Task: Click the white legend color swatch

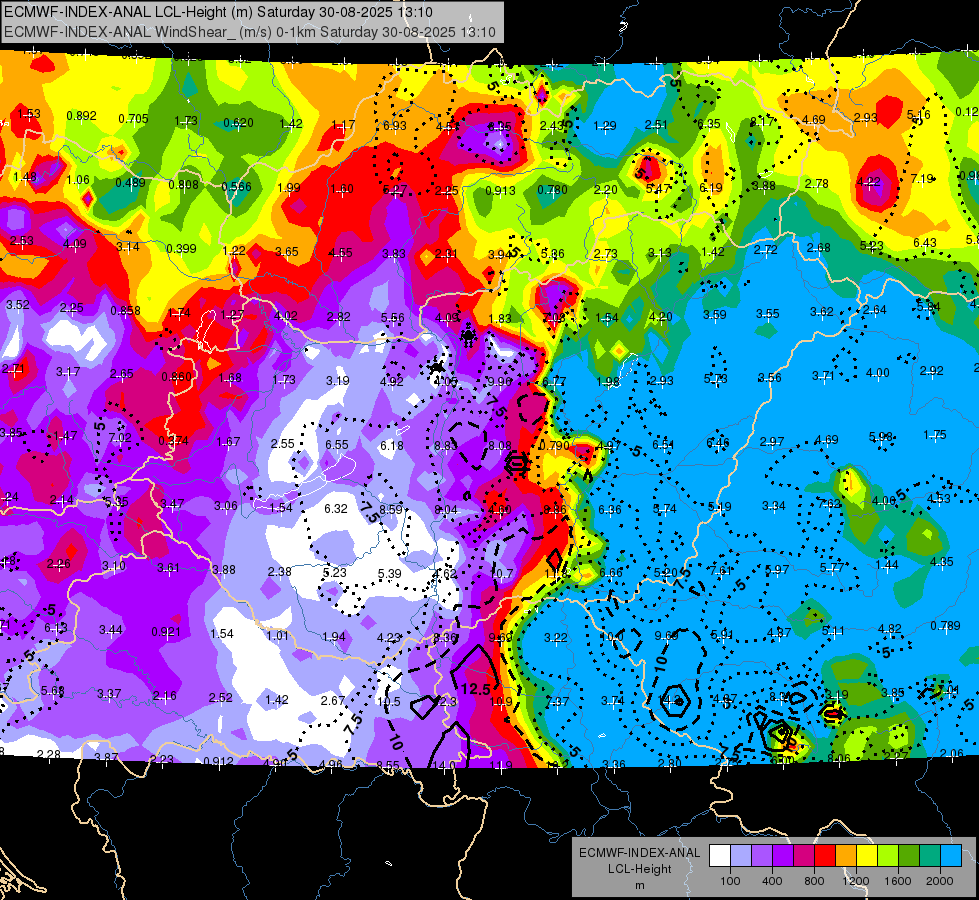Action: (x=720, y=856)
